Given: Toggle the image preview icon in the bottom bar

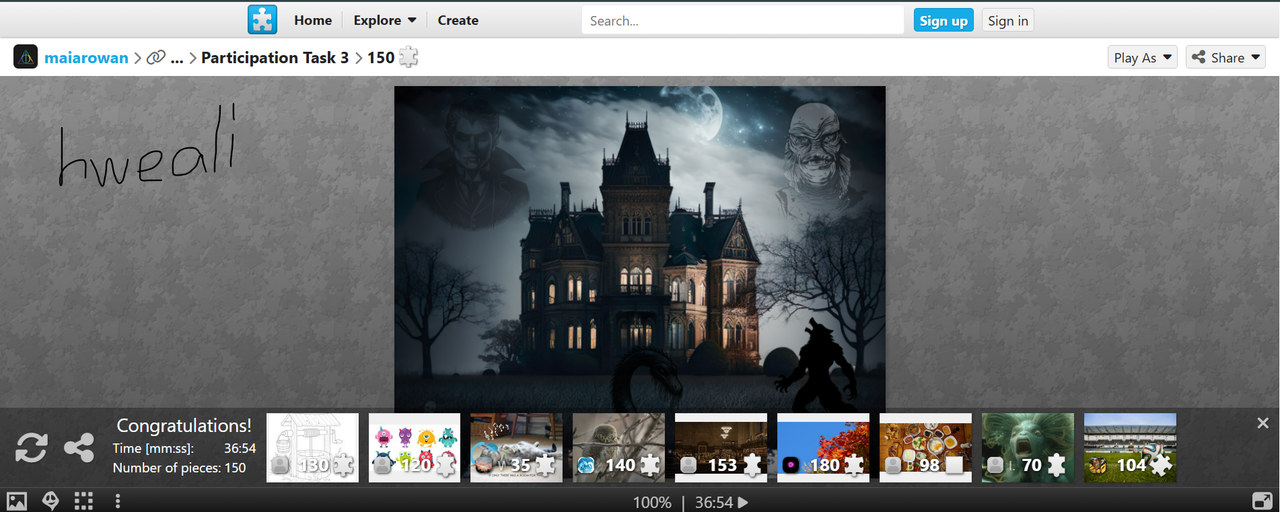Looking at the screenshot, I should coord(17,501).
